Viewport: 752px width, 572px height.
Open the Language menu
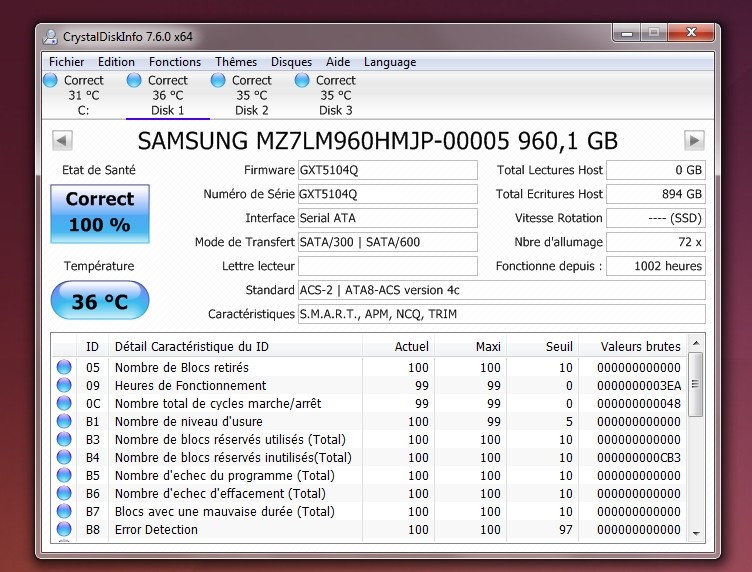tap(390, 62)
